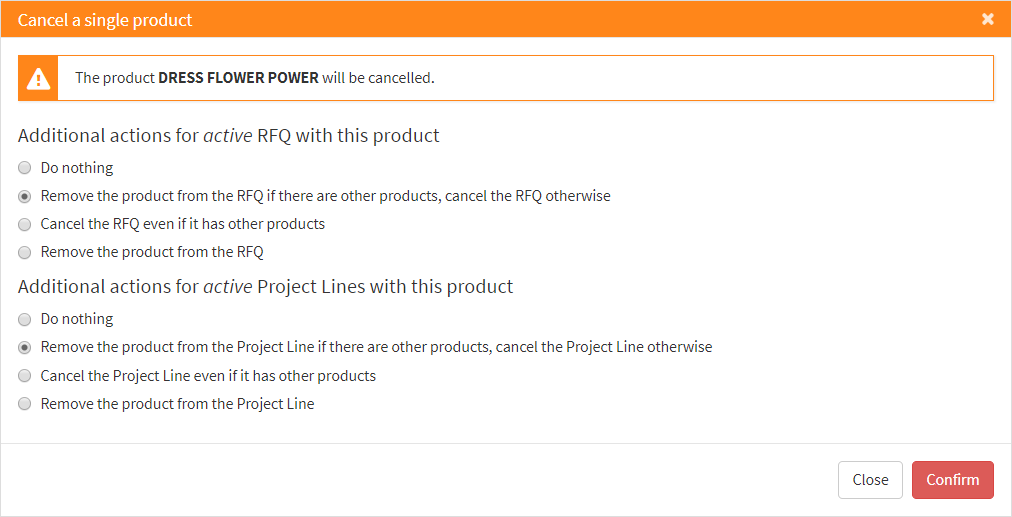Pick the last RFQ option 'Remove the product from the RFQ'
Image resolution: width=1012 pixels, height=517 pixels.
click(x=25, y=252)
